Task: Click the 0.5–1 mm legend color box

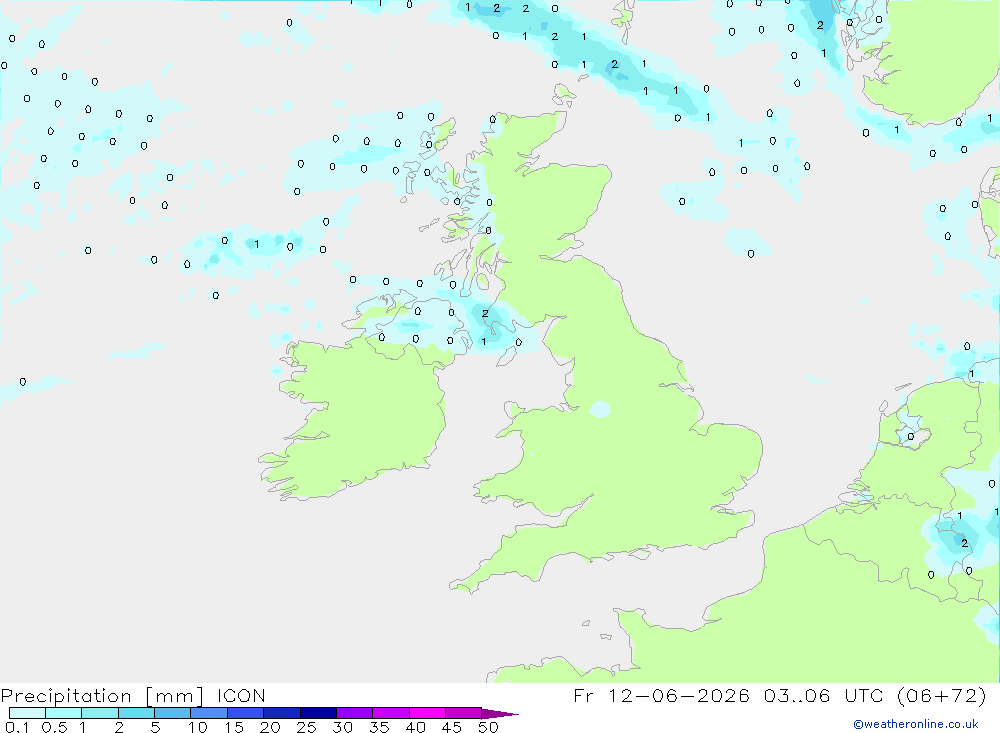Action: (64, 713)
